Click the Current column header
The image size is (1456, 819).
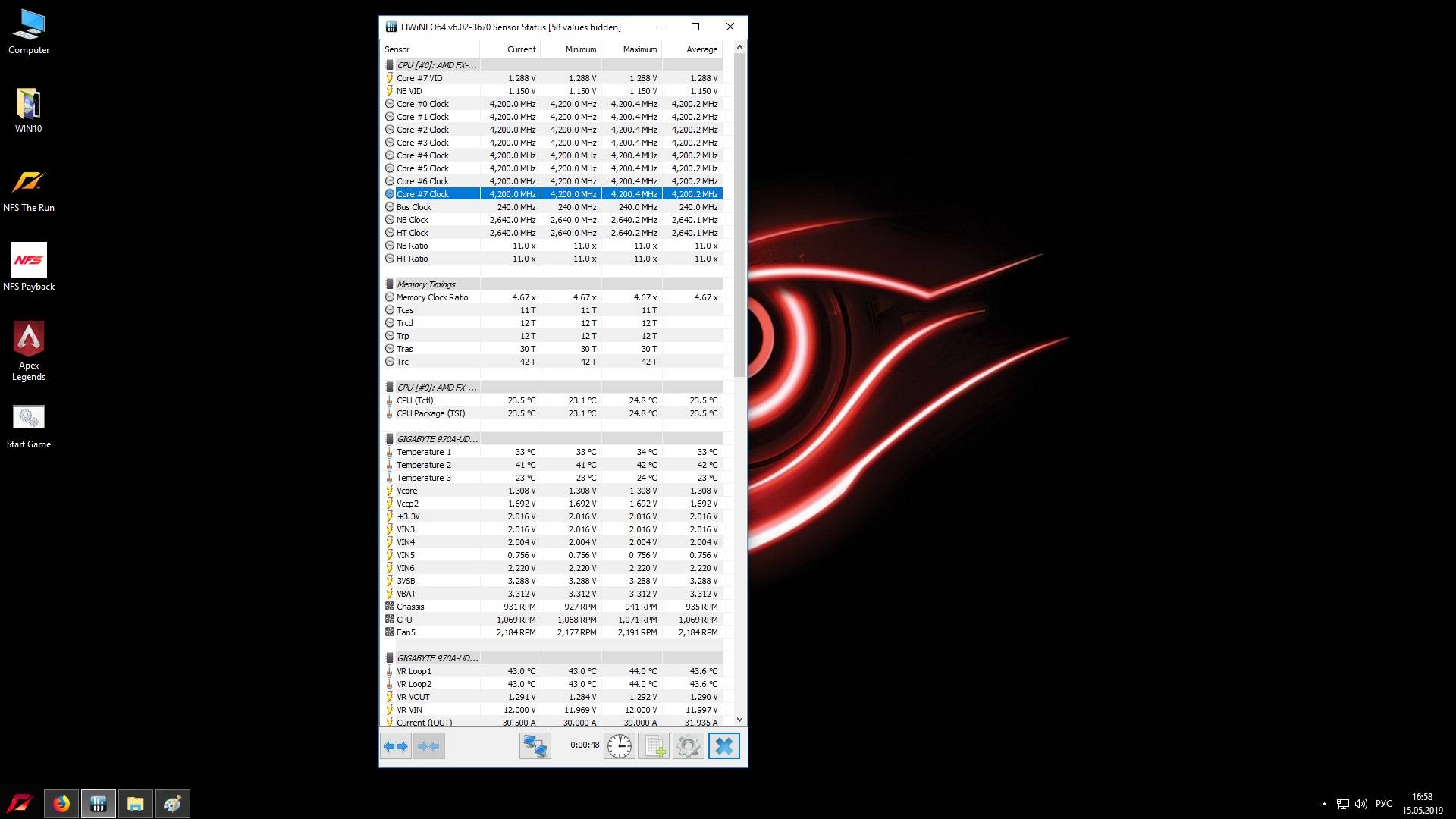(521, 49)
